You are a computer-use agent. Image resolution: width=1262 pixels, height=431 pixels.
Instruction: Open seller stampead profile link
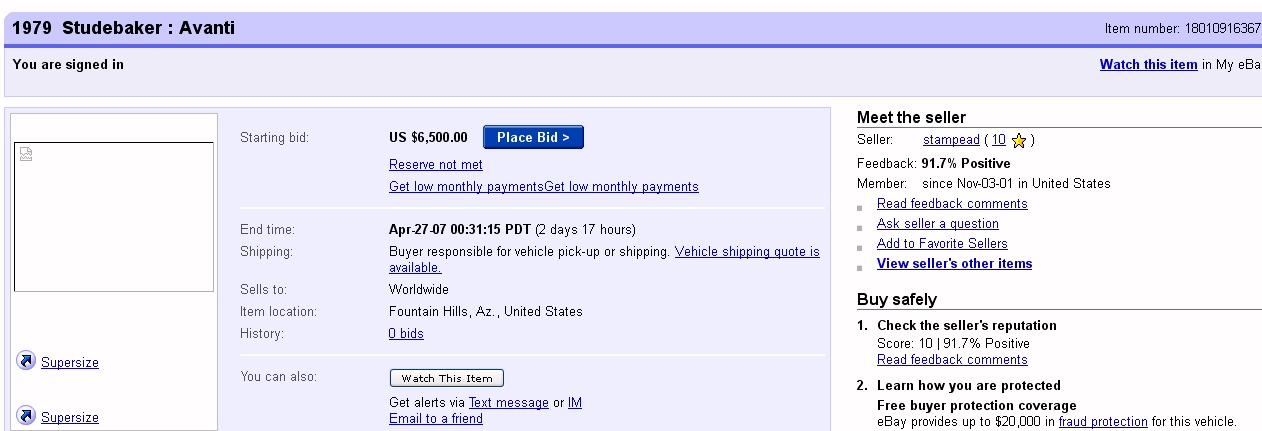[x=950, y=141]
